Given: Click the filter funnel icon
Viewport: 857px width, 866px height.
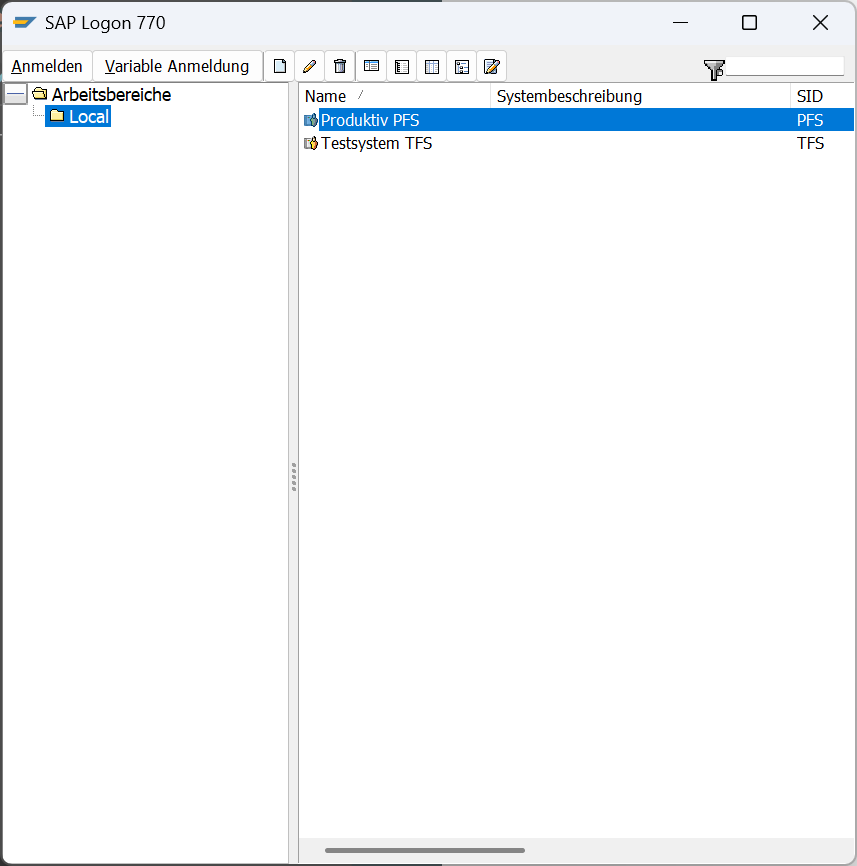Looking at the screenshot, I should (713, 69).
